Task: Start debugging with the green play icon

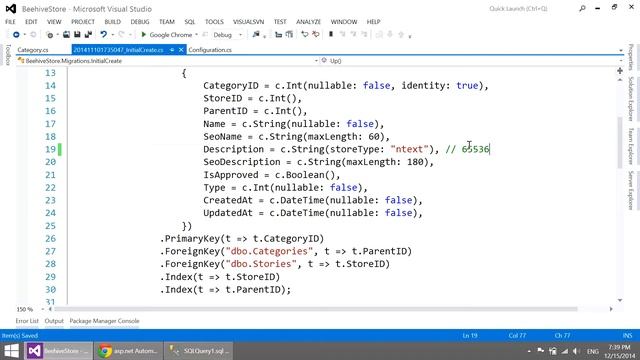Action: click(x=143, y=35)
